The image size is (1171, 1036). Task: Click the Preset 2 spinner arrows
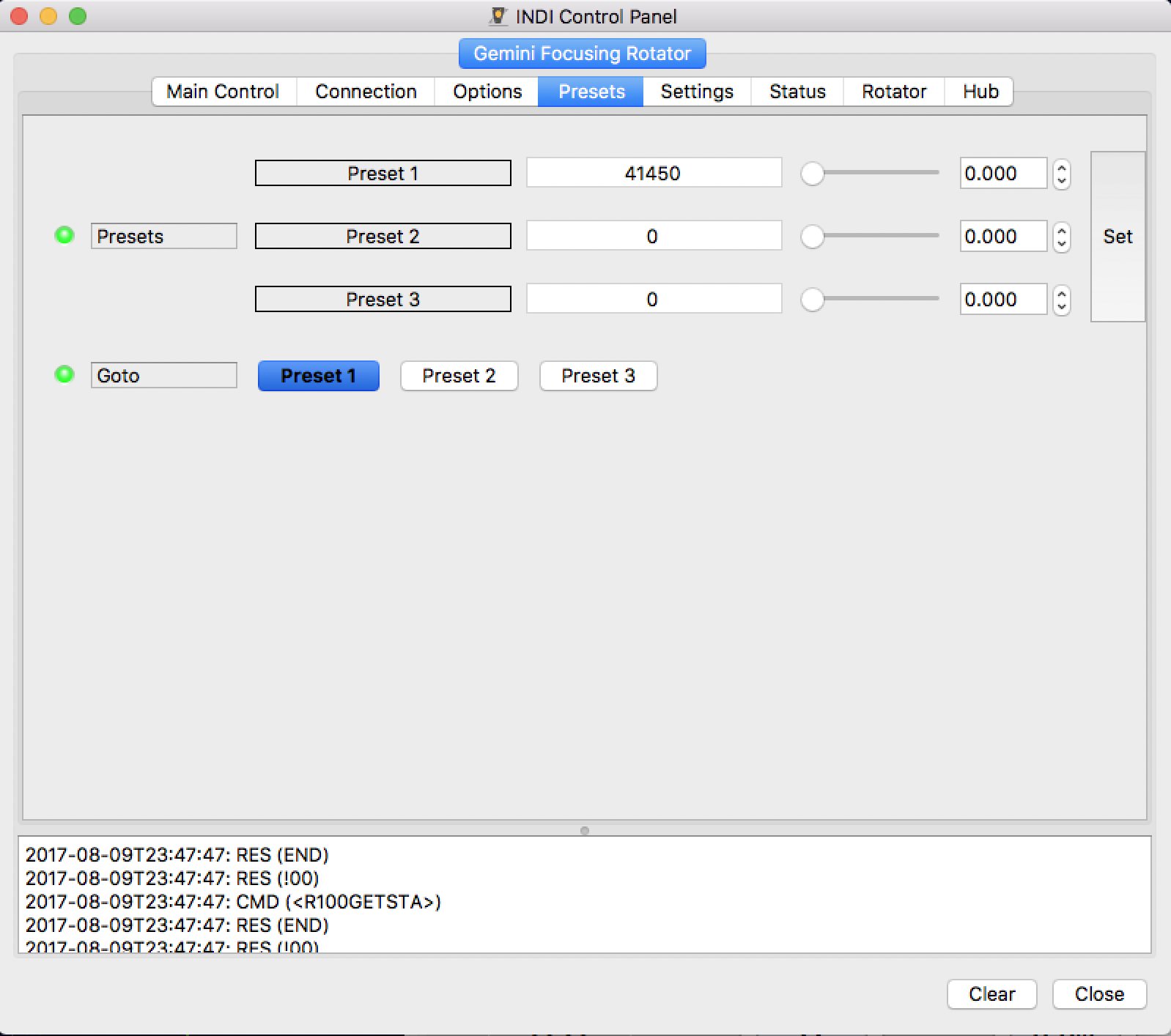point(1062,237)
